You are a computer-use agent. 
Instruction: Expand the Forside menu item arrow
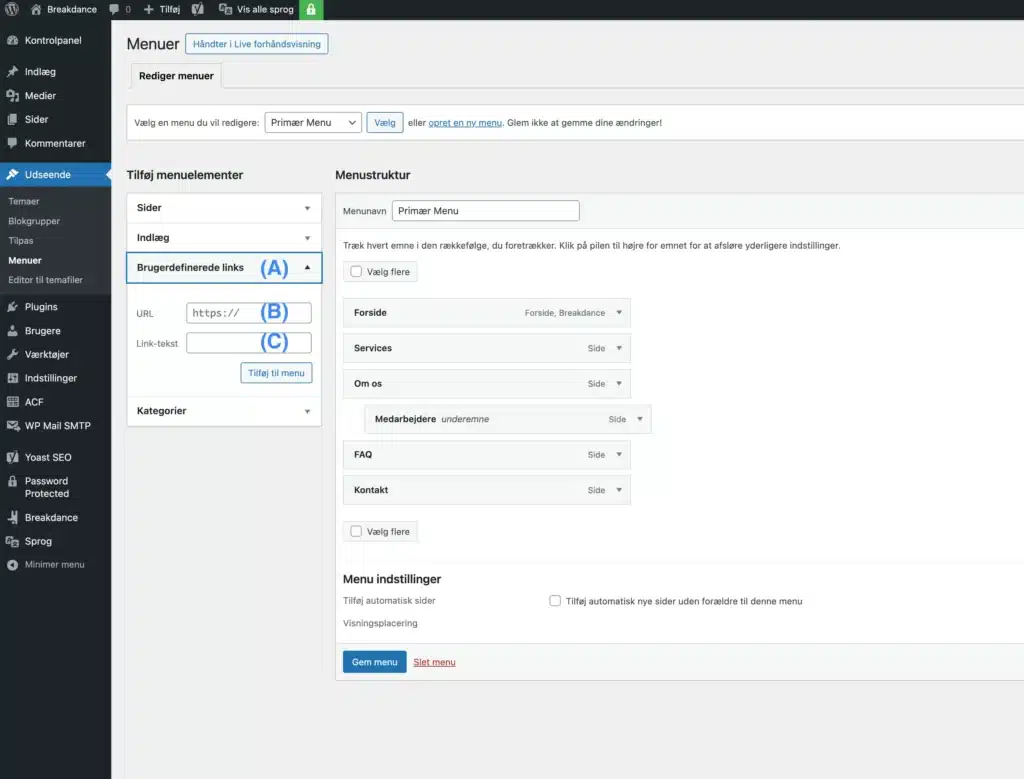click(x=619, y=313)
